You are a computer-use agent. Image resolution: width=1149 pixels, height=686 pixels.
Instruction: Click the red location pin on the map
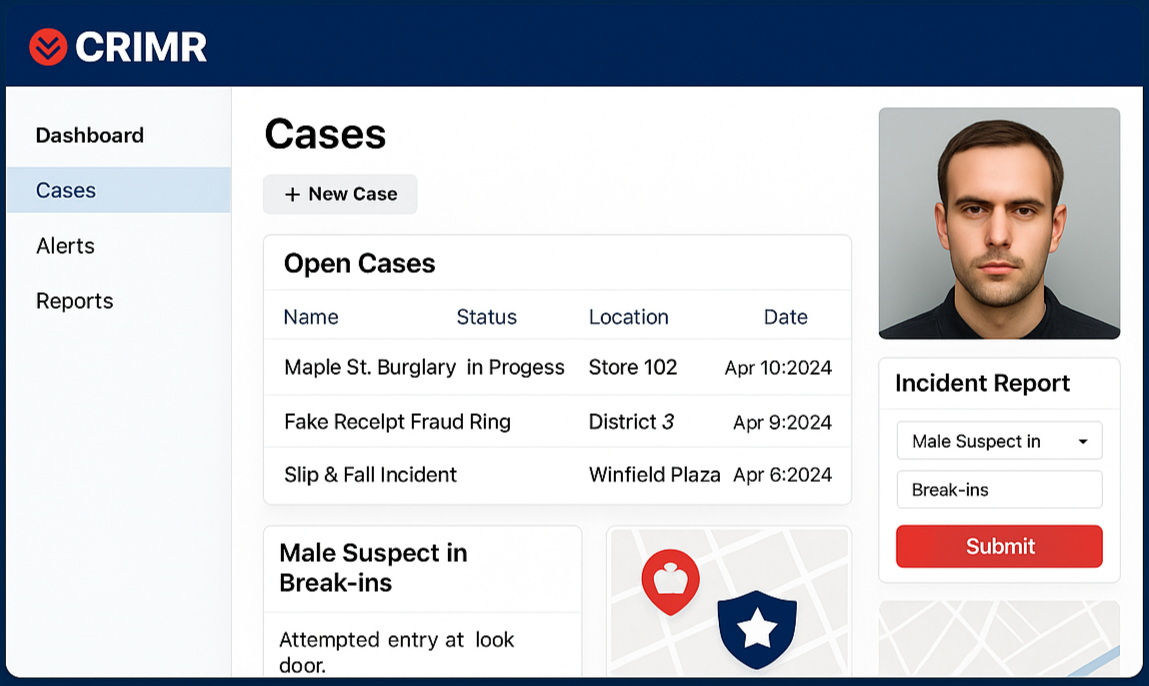670,581
